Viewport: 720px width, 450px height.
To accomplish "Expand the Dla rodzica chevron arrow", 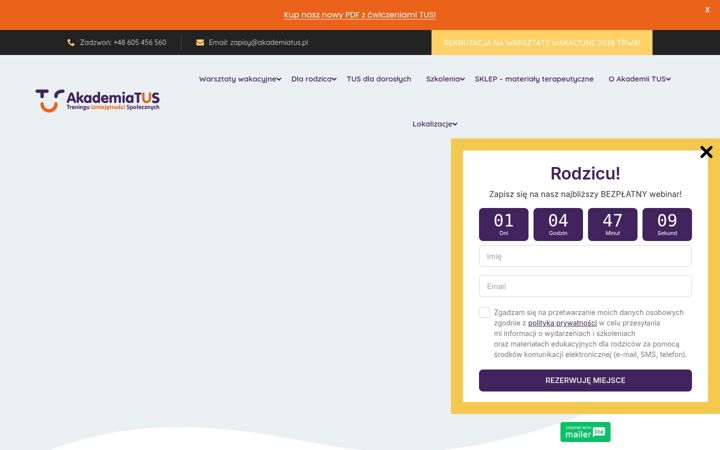I will pyautogui.click(x=334, y=79).
